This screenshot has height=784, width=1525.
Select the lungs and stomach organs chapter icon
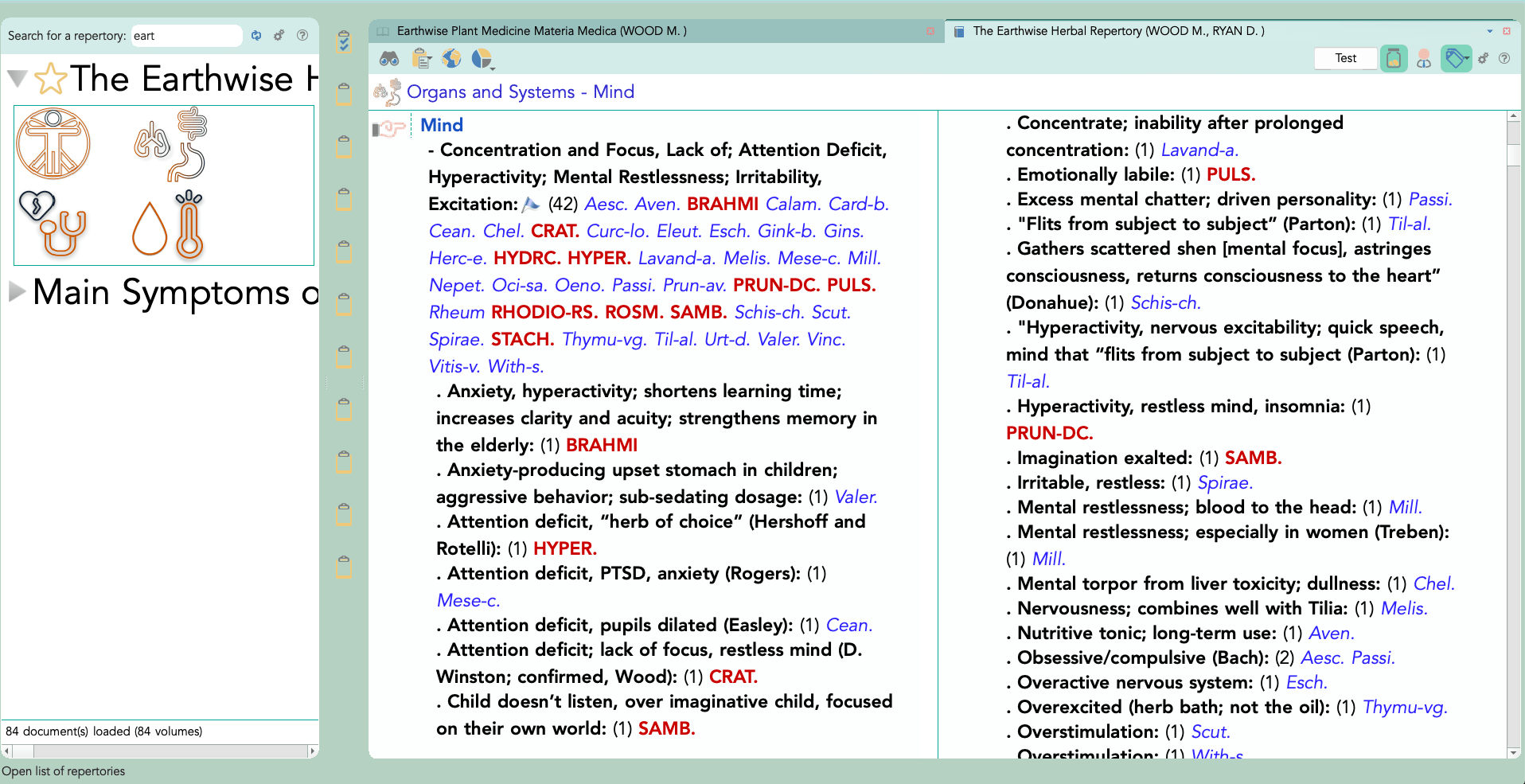[171, 144]
